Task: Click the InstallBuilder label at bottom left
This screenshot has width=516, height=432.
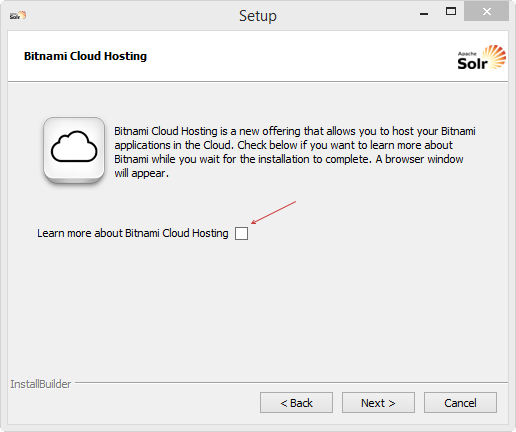Action: (41, 384)
